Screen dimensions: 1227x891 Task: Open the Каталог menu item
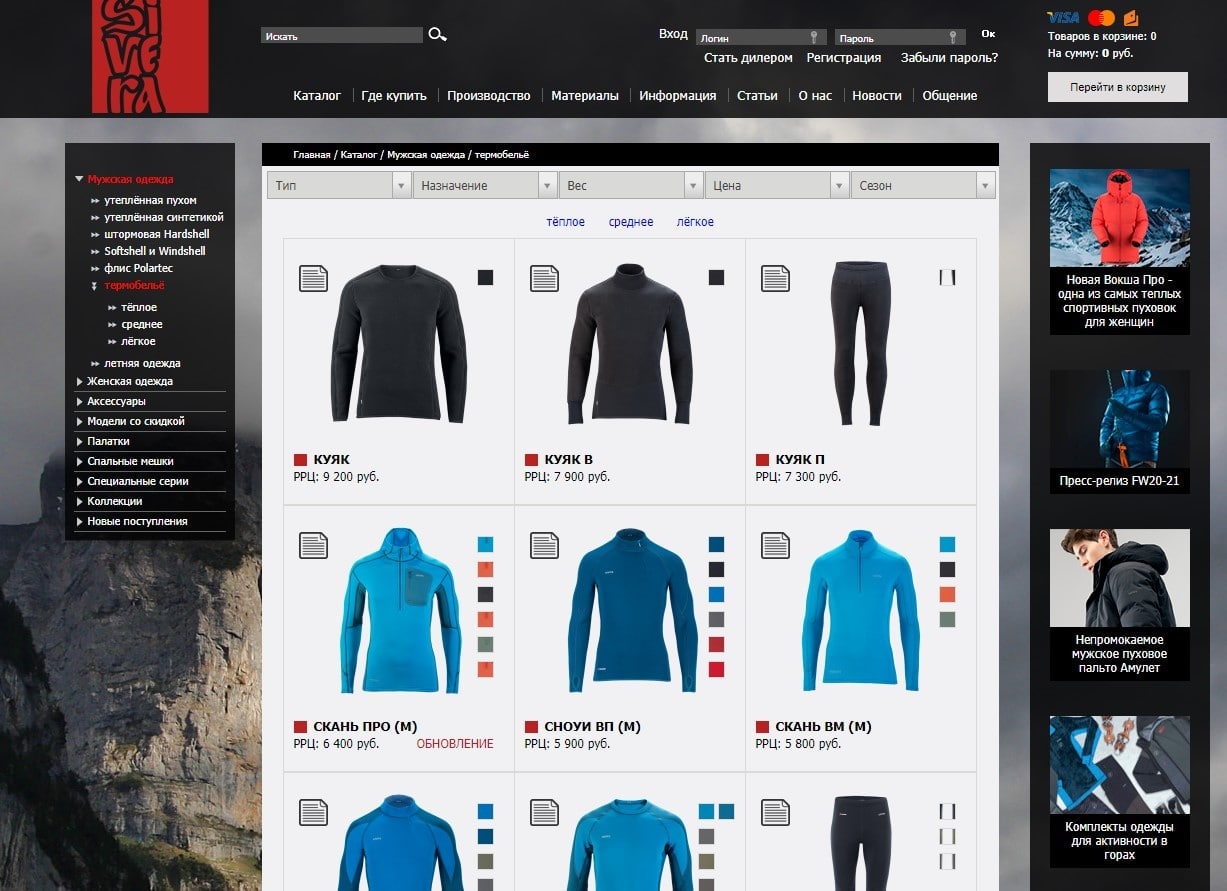(317, 96)
